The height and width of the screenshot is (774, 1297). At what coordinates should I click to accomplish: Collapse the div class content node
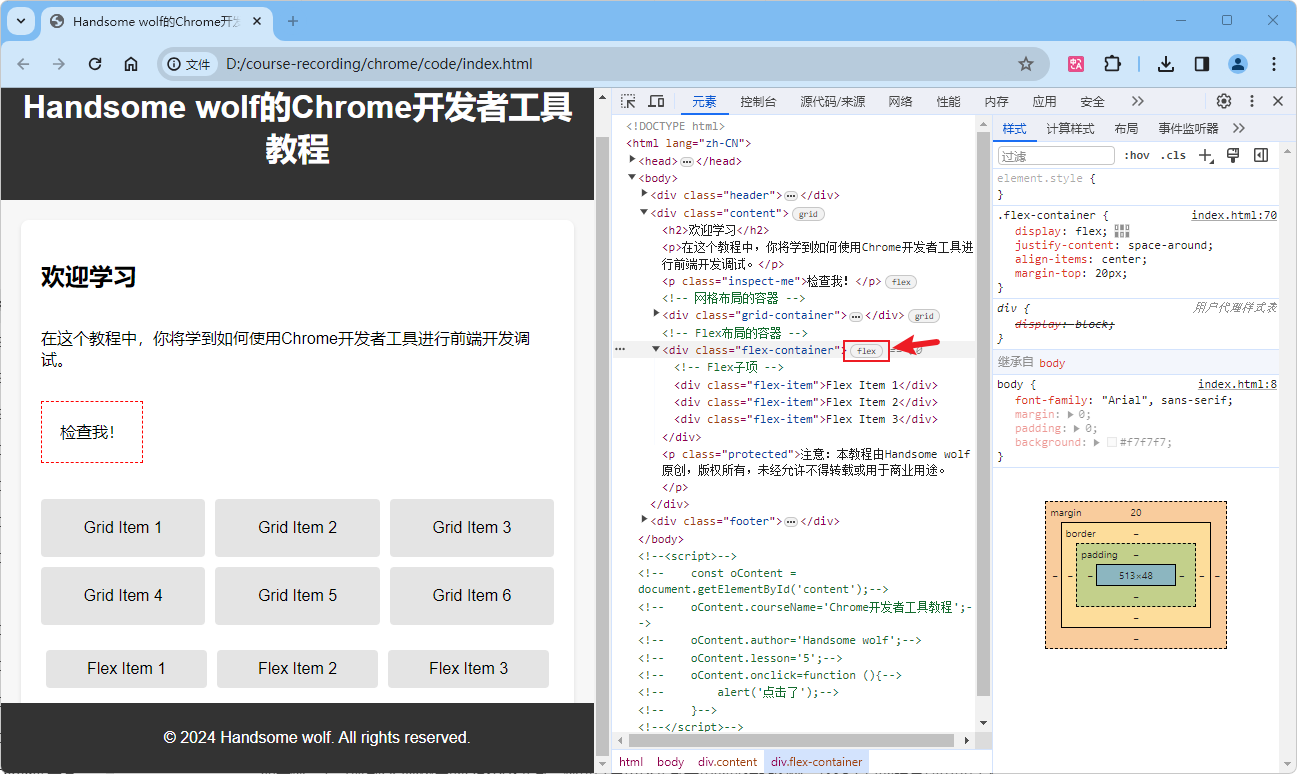tap(645, 212)
